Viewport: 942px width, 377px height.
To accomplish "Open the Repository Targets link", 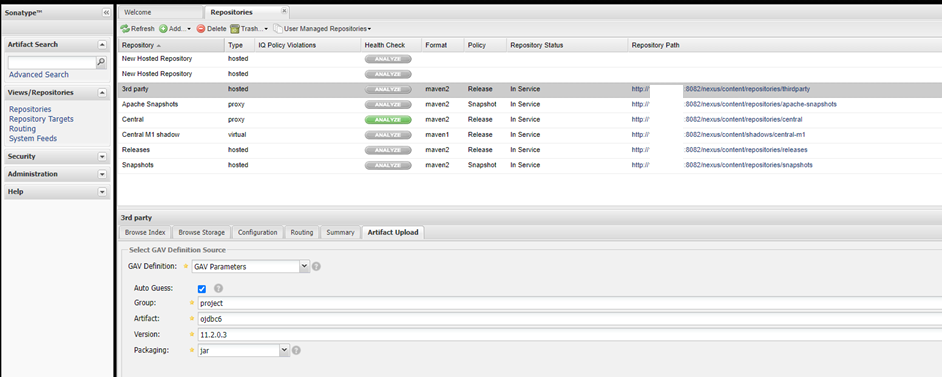I will (41, 119).
